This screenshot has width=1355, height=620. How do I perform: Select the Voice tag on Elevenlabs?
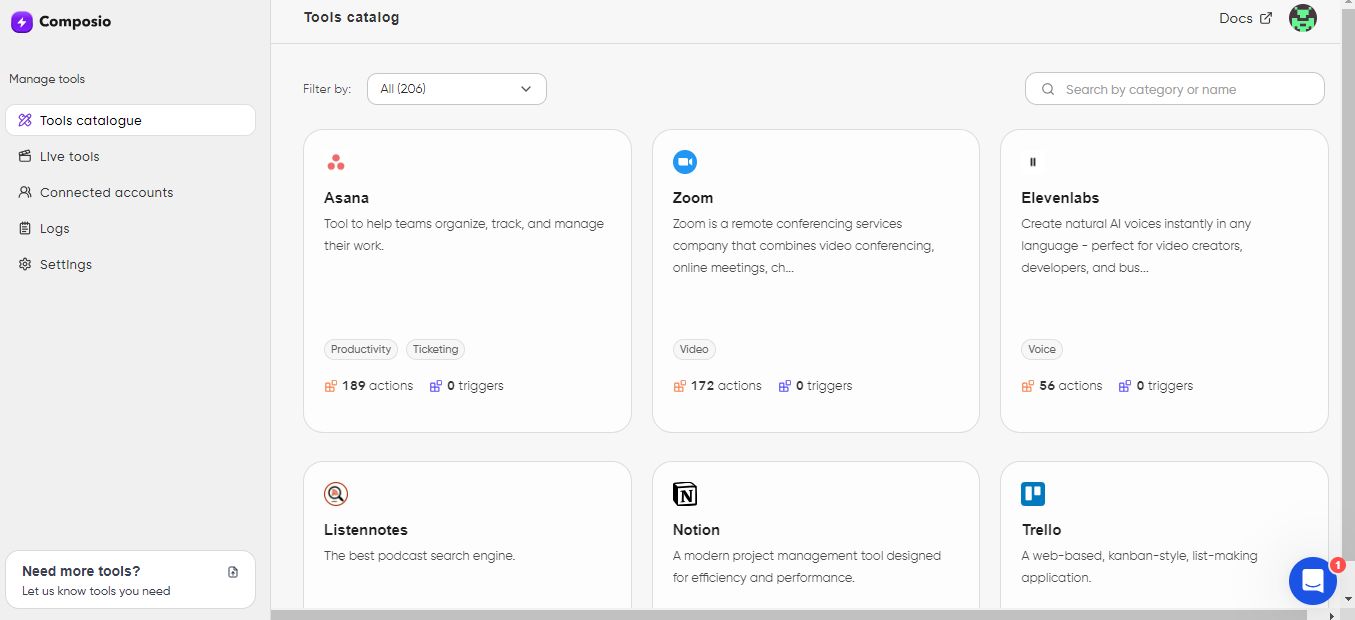tap(1042, 349)
